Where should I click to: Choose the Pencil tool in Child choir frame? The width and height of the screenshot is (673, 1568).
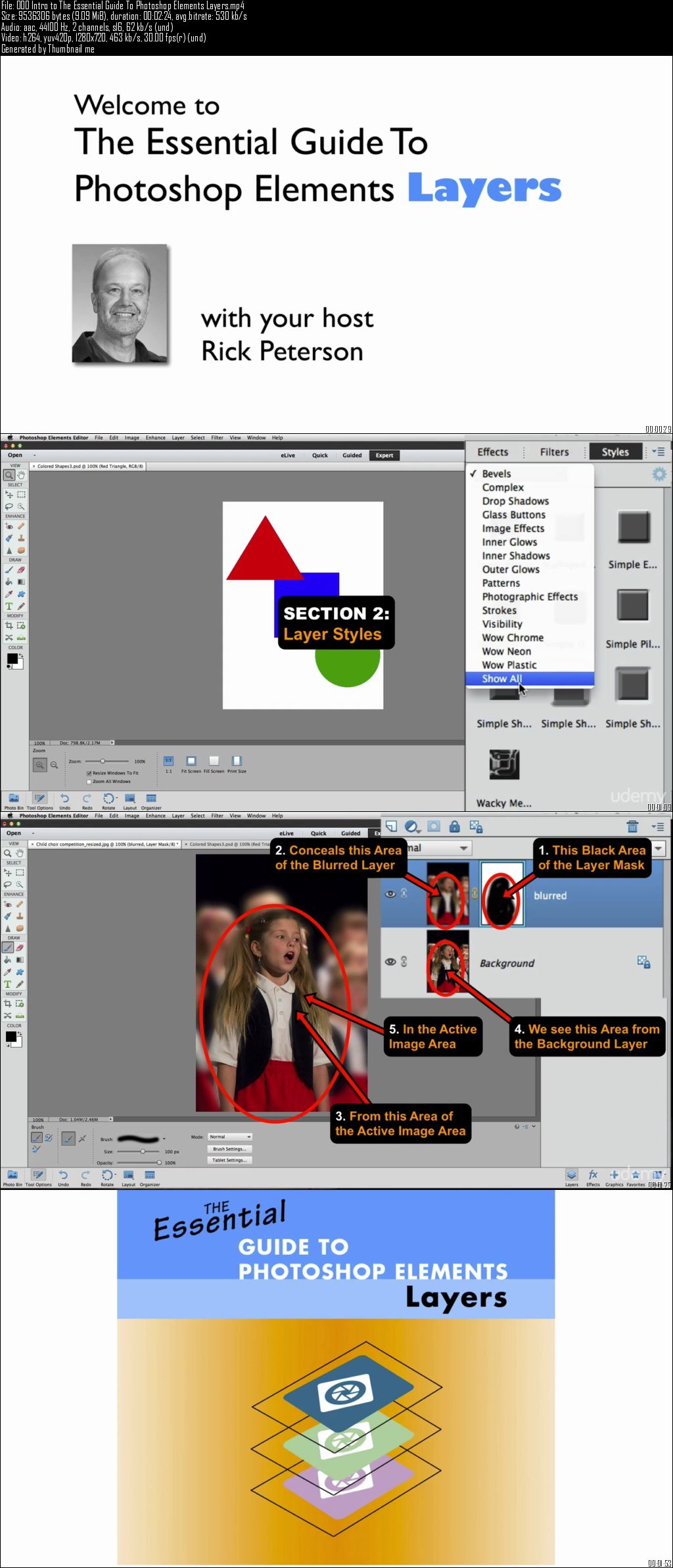coord(20,984)
